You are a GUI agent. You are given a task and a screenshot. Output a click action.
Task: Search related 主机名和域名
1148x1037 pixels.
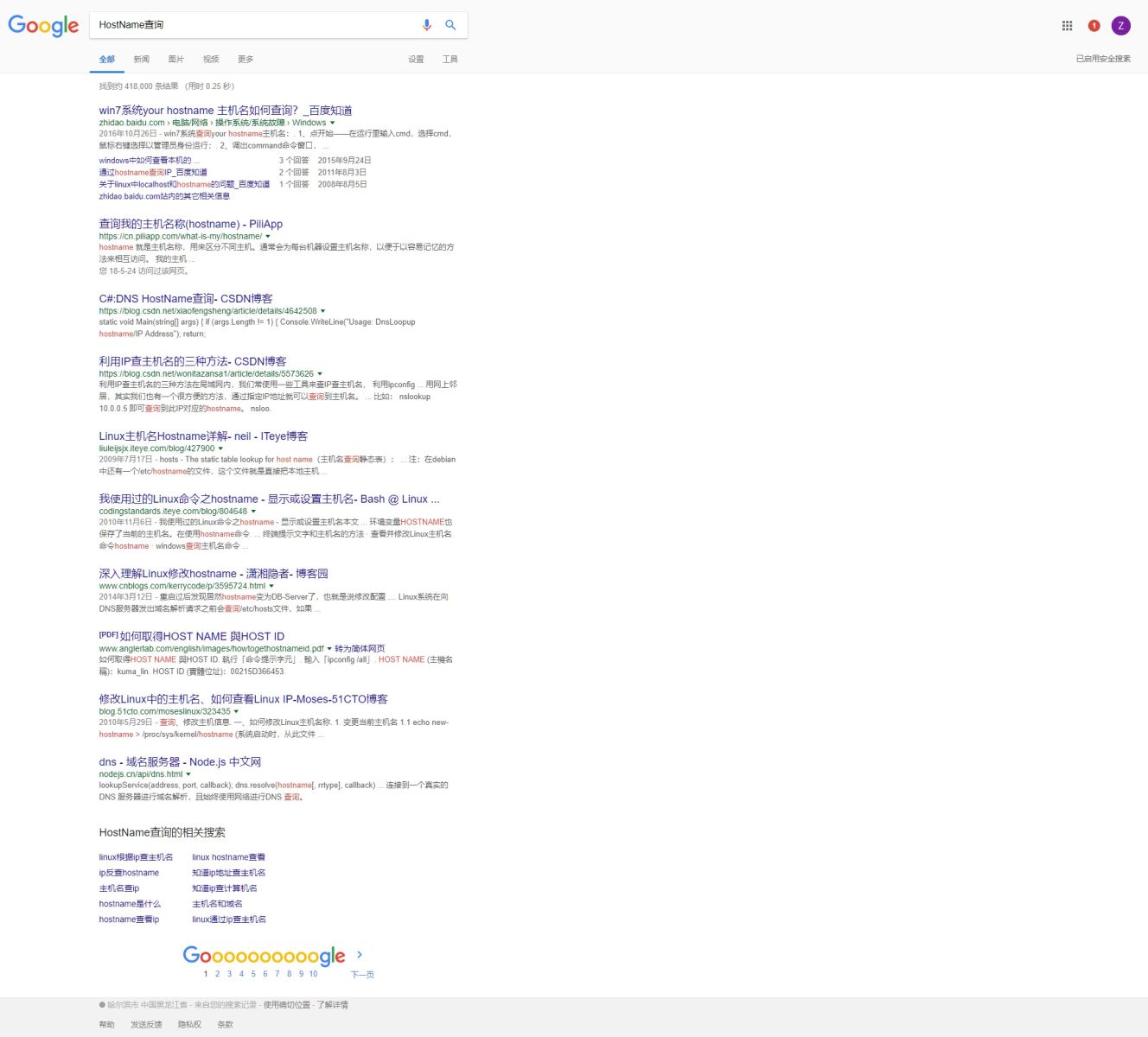point(217,904)
